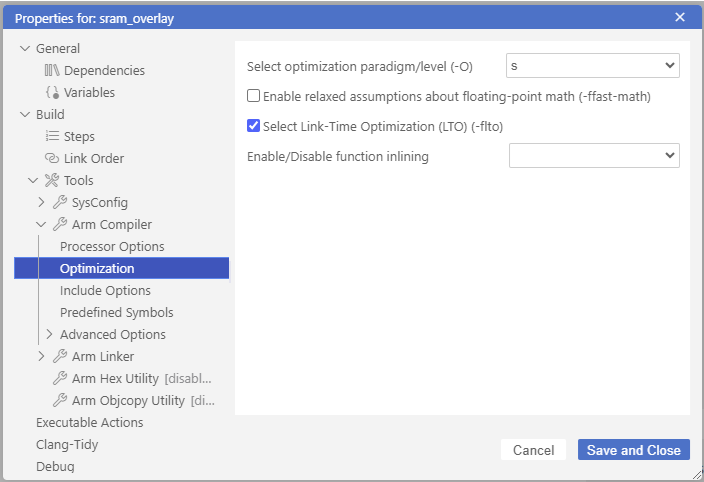704x482 pixels.
Task: Open the optimization level dropdown
Action: [593, 66]
